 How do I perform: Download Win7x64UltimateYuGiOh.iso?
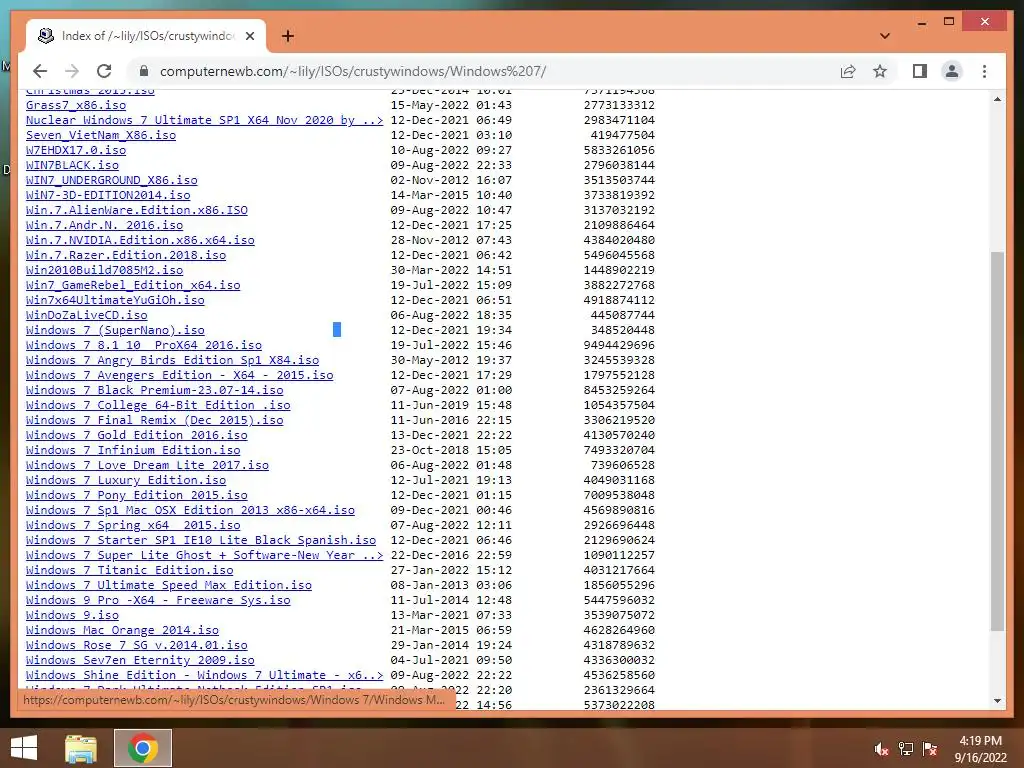pyautogui.click(x=115, y=300)
